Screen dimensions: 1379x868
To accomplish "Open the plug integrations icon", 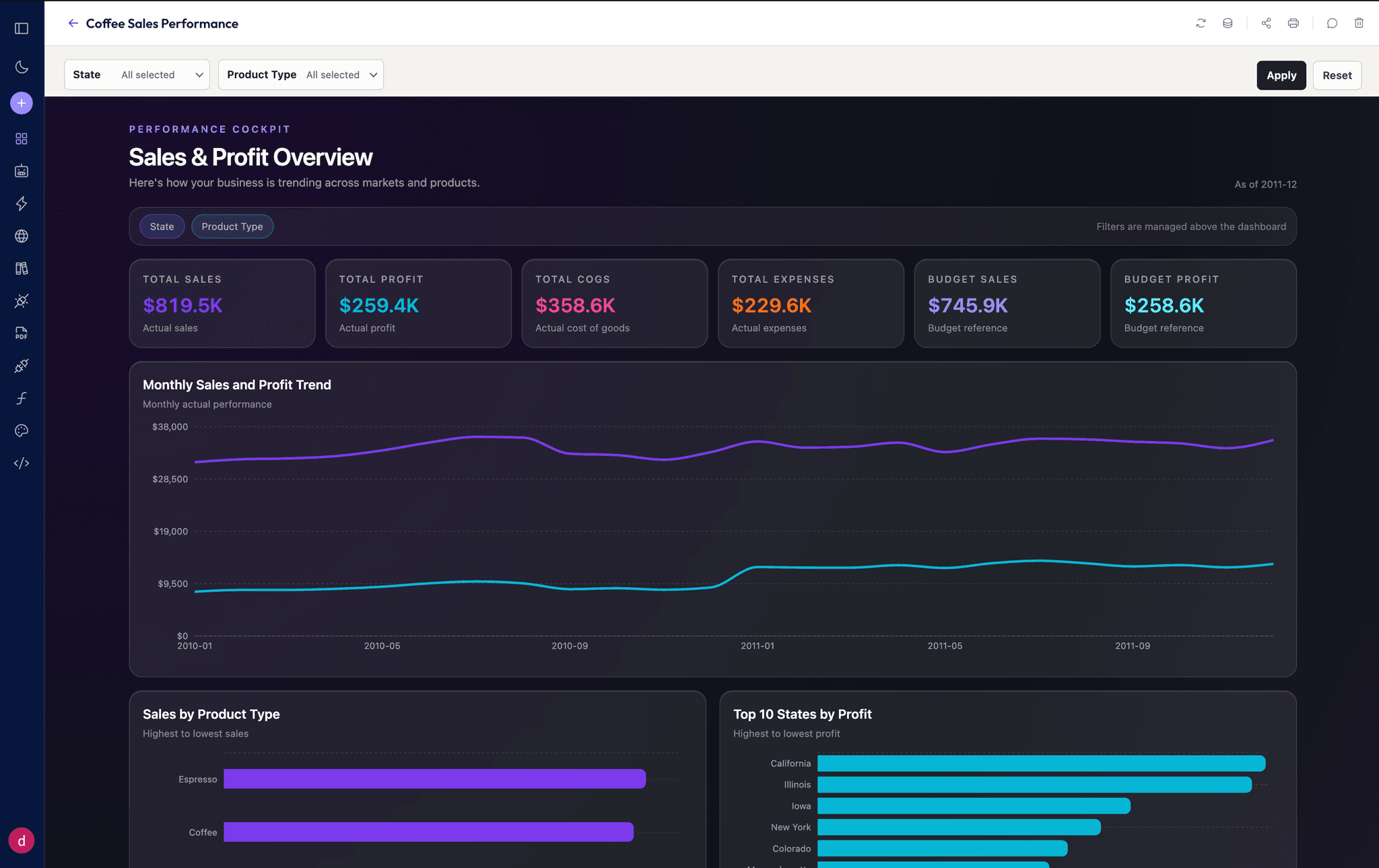I will pos(22,366).
